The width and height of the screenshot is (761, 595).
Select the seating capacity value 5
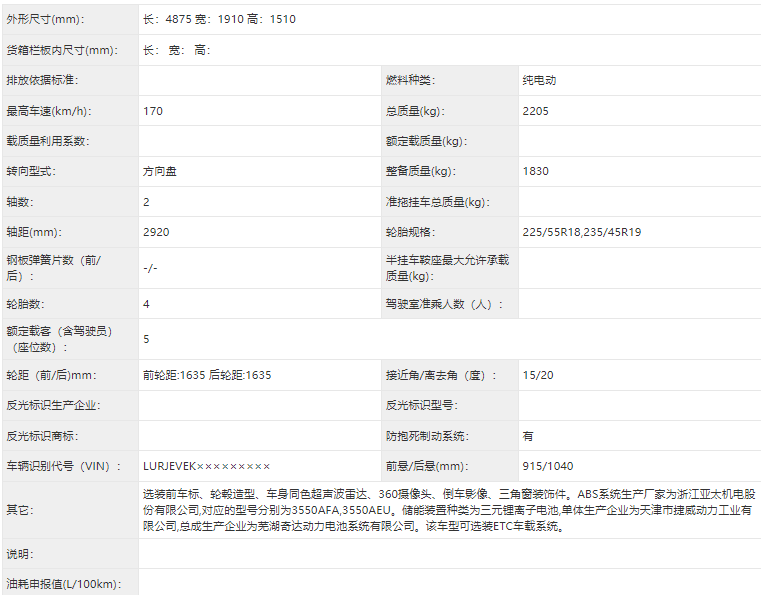coord(146,339)
